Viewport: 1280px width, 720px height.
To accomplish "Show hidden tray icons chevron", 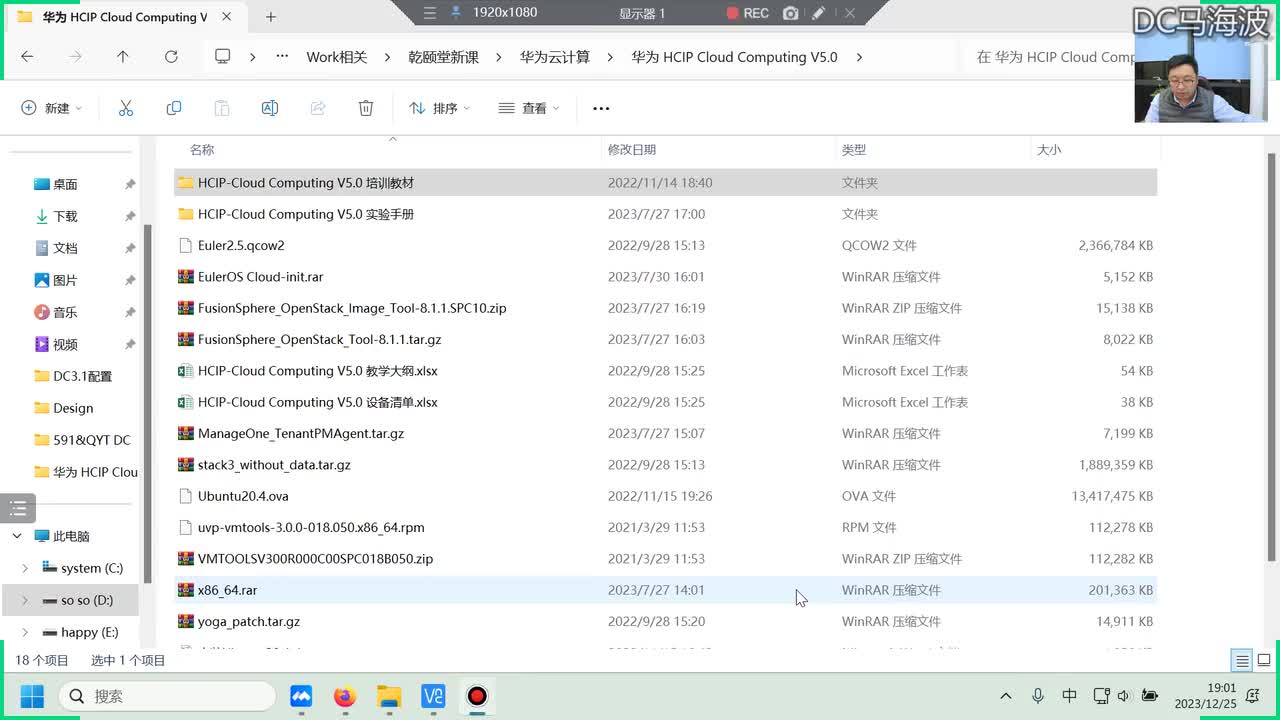I will coord(1006,696).
